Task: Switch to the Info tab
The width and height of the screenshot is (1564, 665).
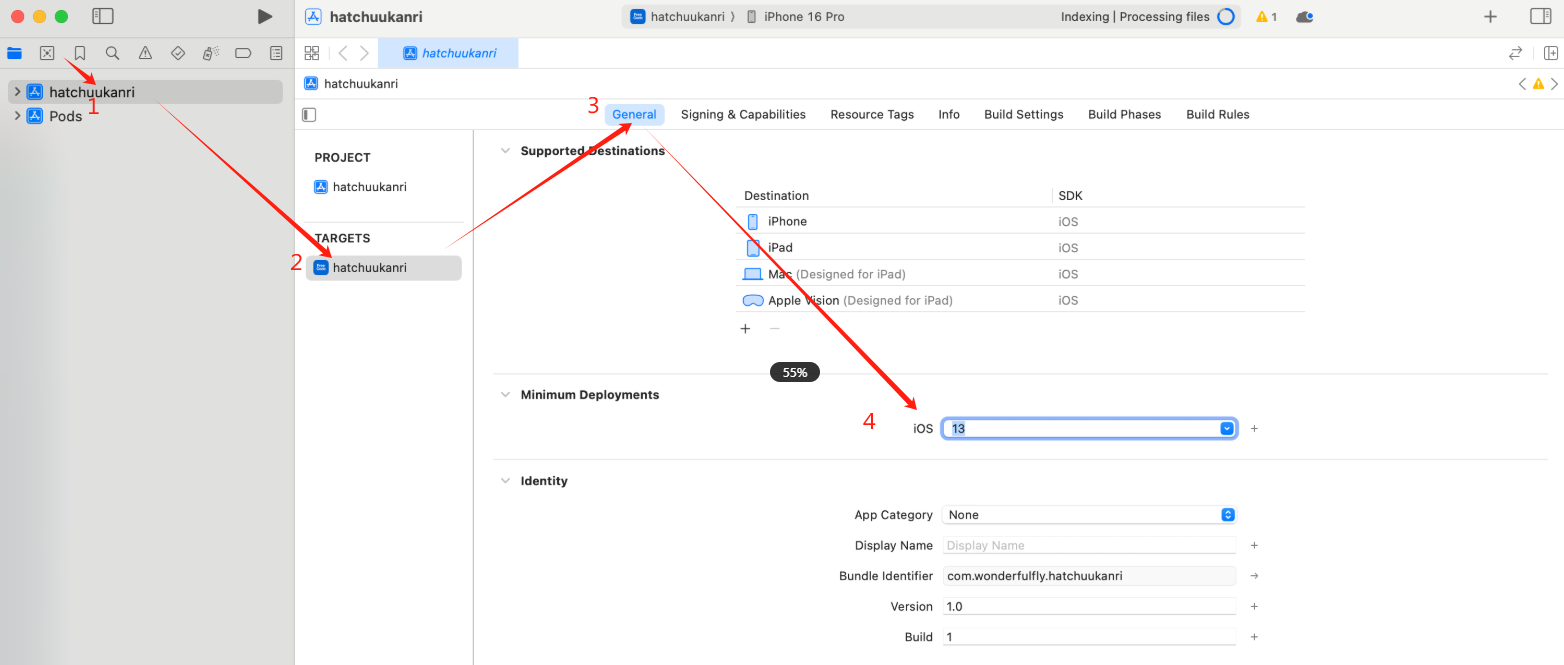Action: (949, 115)
